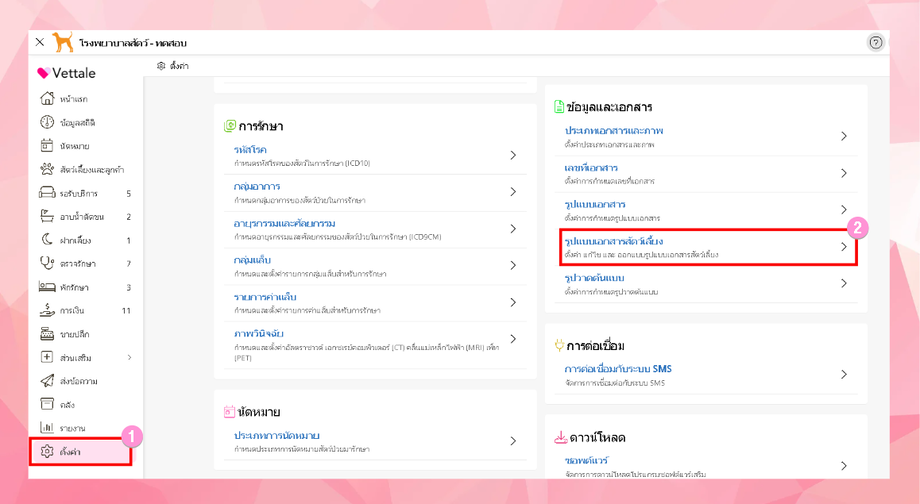Screen dimensions: 920x504
Task: Open the help question mark icon
Action: 875,42
